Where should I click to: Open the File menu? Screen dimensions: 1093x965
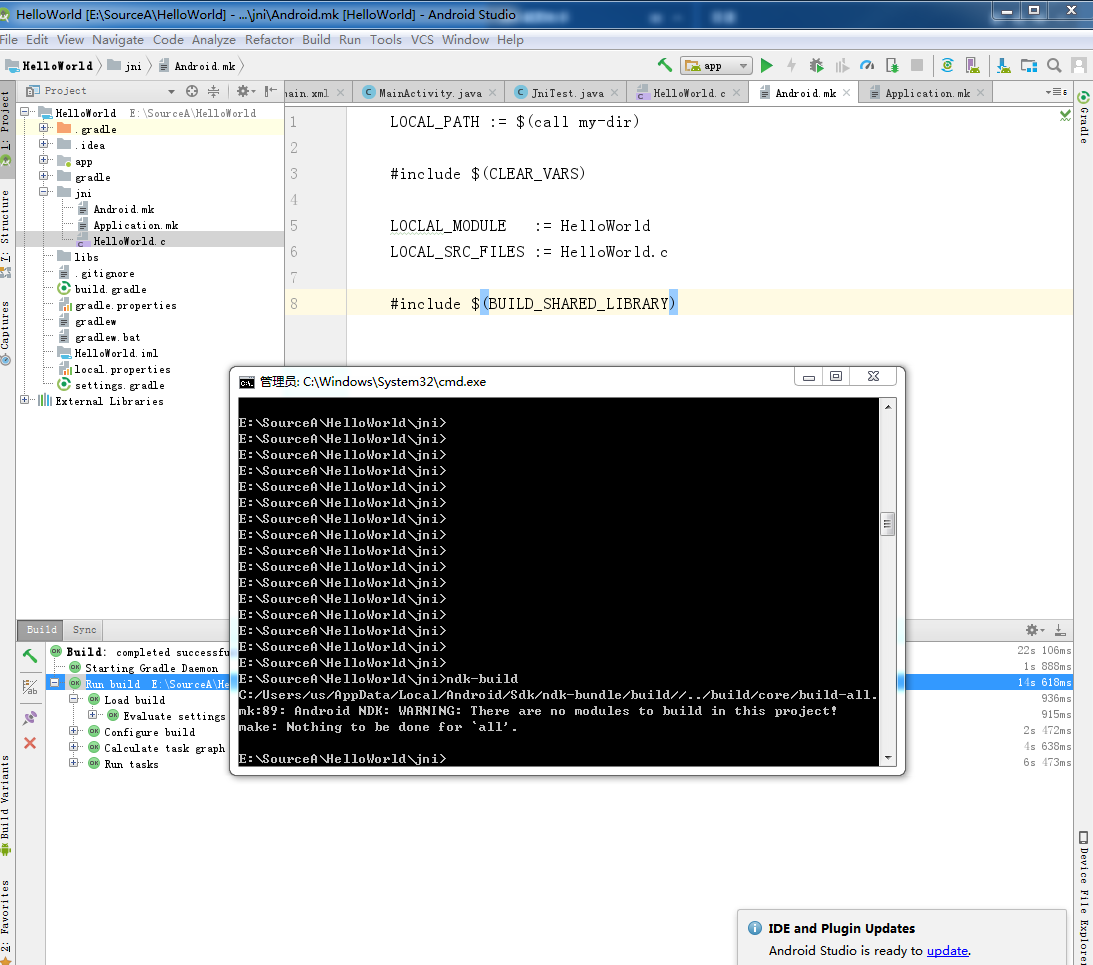pyautogui.click(x=9, y=40)
